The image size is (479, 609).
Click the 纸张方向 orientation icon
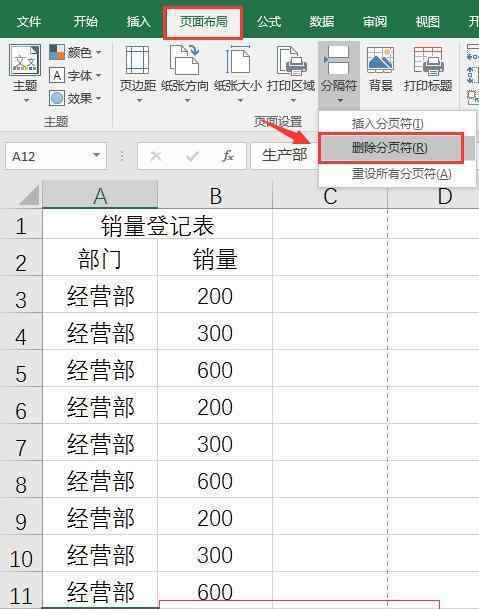[185, 59]
